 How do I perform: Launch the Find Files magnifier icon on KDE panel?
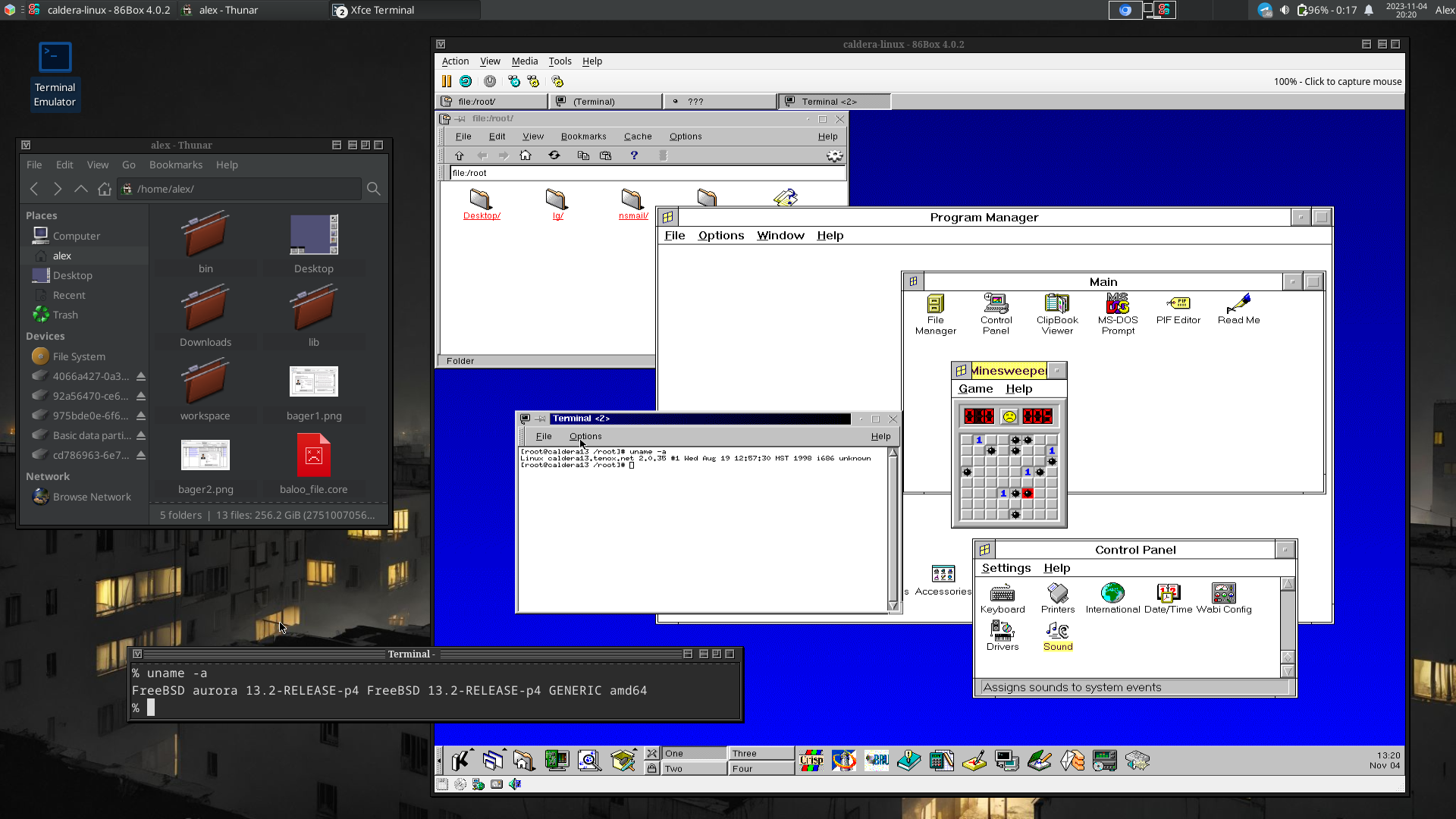click(x=589, y=760)
